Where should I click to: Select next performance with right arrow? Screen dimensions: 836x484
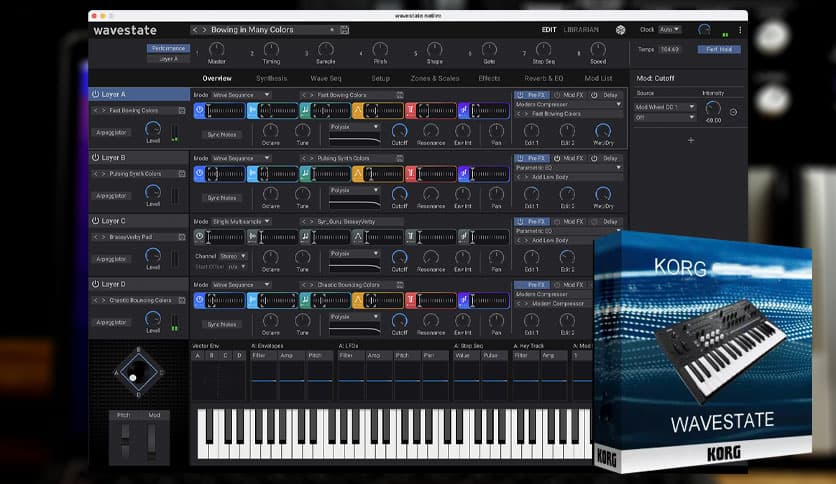[204, 30]
